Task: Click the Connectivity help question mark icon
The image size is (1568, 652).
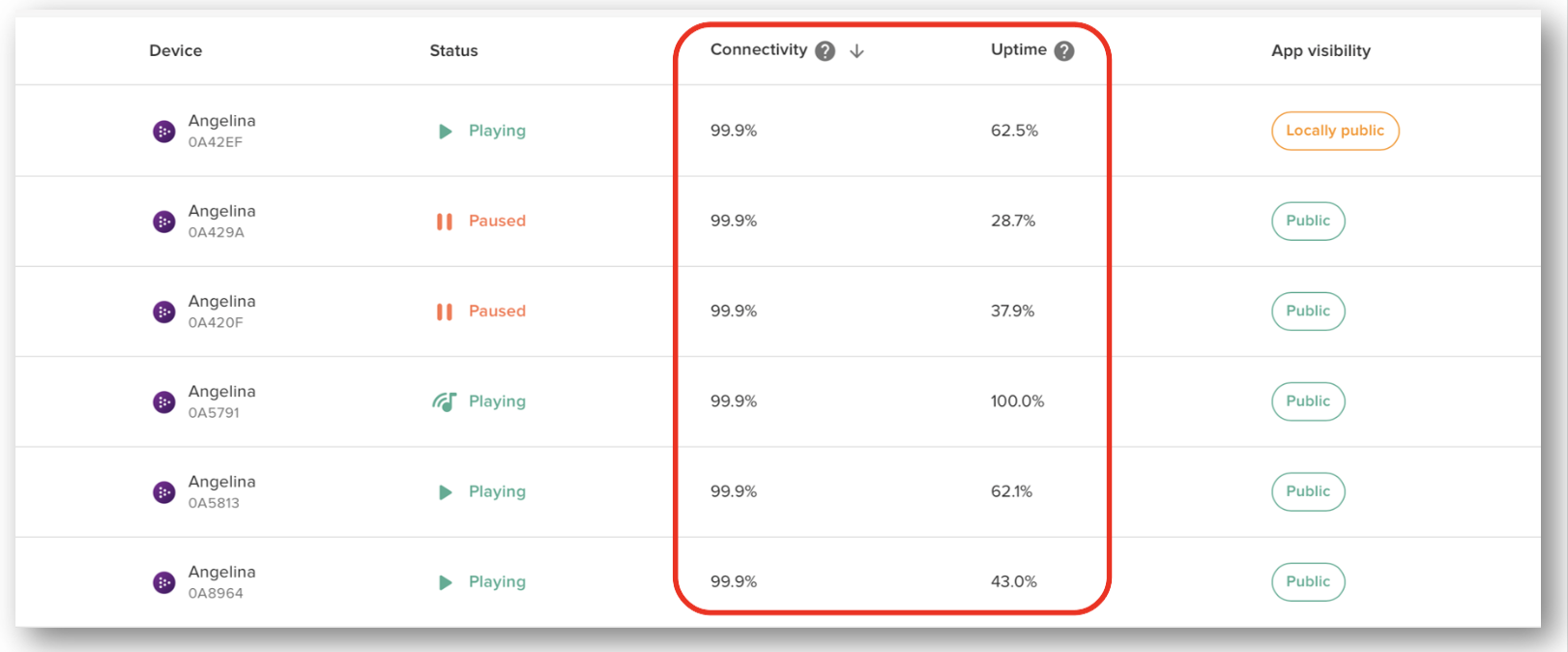Action: (x=825, y=51)
